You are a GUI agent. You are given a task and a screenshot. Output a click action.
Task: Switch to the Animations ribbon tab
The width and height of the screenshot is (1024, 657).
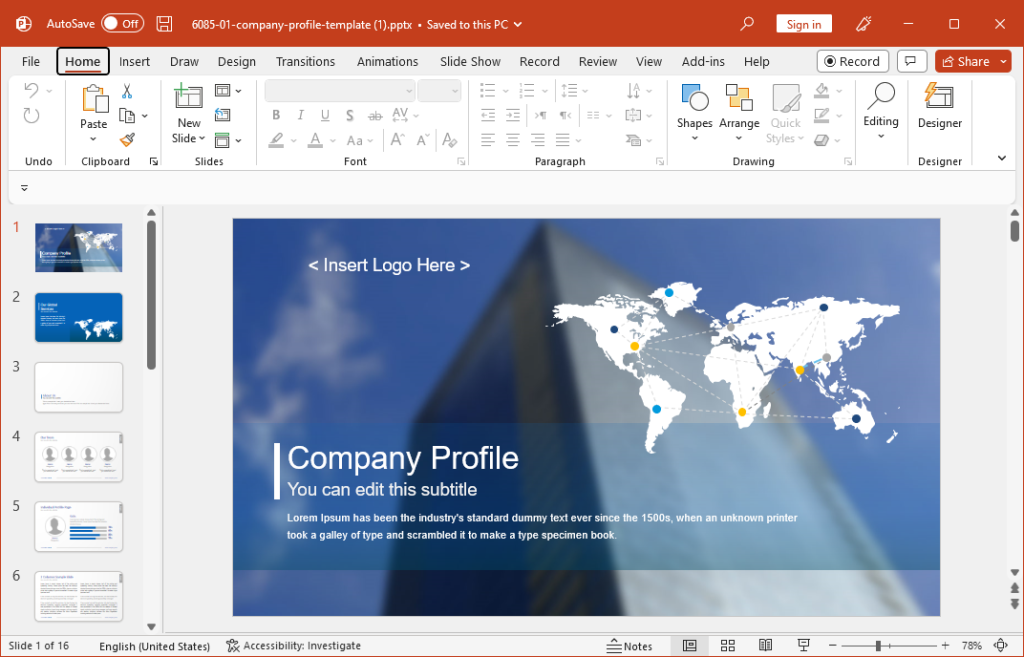(x=387, y=61)
